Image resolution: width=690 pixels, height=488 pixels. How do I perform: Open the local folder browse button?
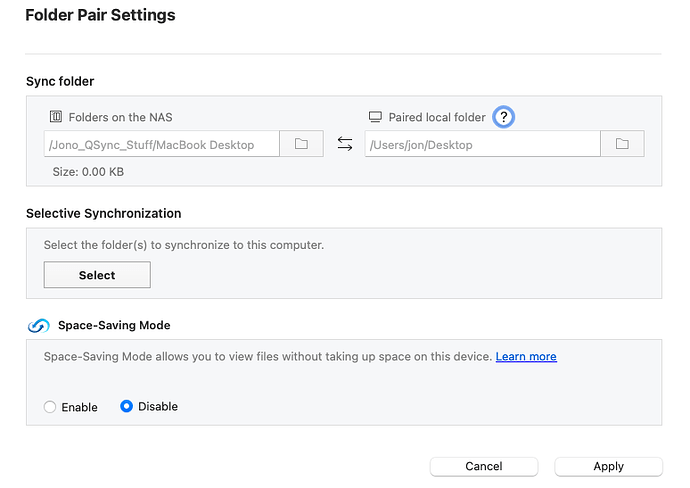pos(622,144)
